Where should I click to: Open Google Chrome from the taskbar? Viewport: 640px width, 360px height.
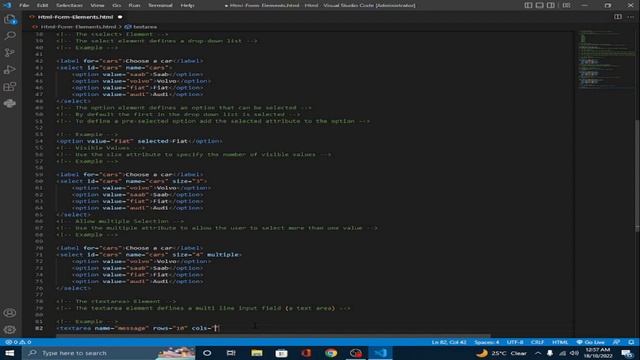pyautogui.click(x=331, y=353)
